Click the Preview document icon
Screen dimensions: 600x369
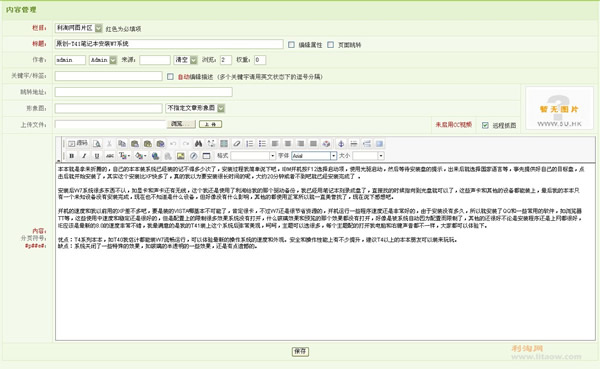(97, 144)
